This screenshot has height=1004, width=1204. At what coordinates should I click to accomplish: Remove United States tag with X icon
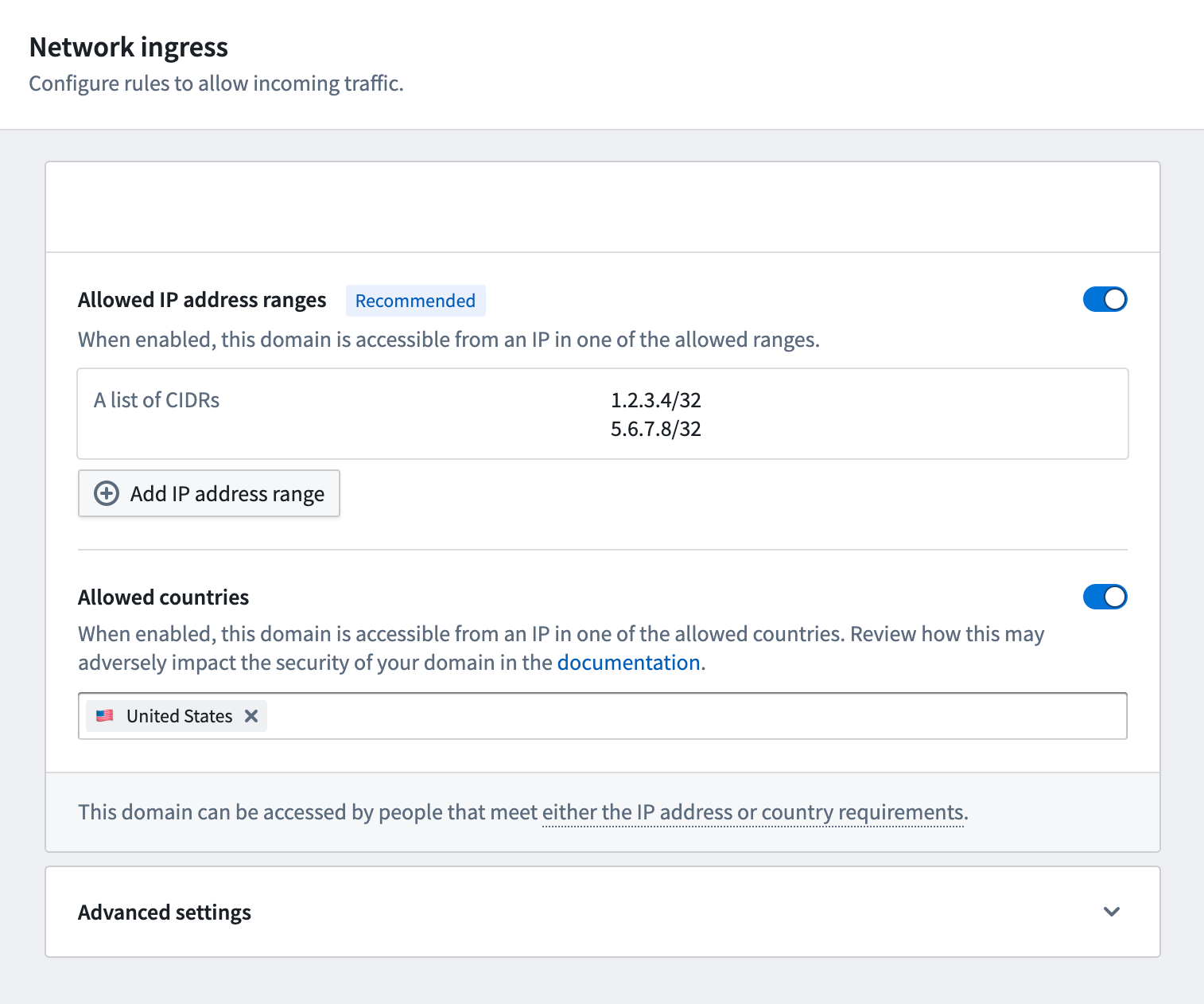251,716
